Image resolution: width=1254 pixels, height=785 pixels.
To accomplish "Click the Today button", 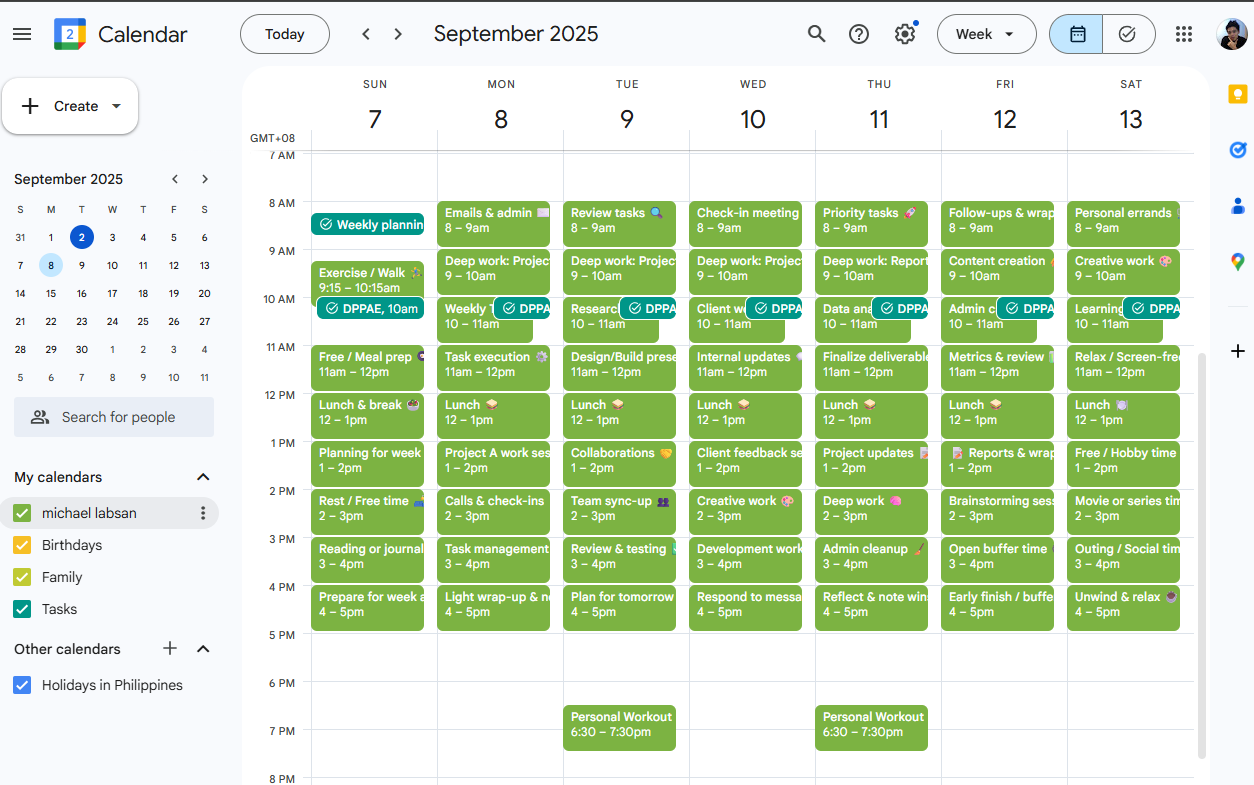I will [284, 34].
